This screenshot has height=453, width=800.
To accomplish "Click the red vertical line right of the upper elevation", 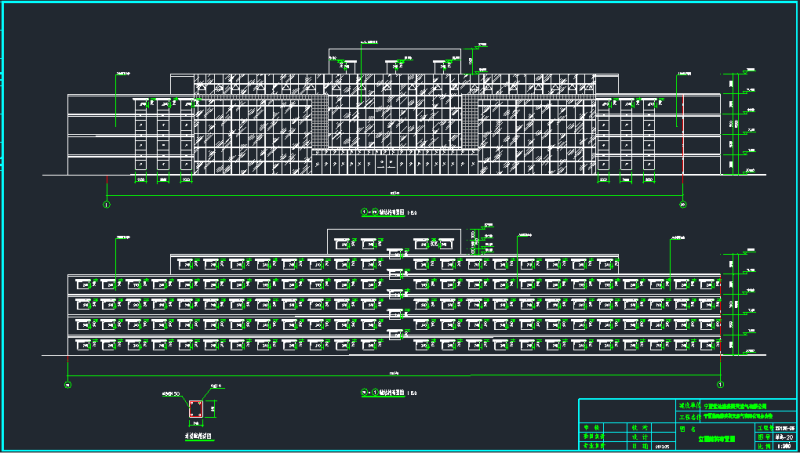I will point(683,140).
